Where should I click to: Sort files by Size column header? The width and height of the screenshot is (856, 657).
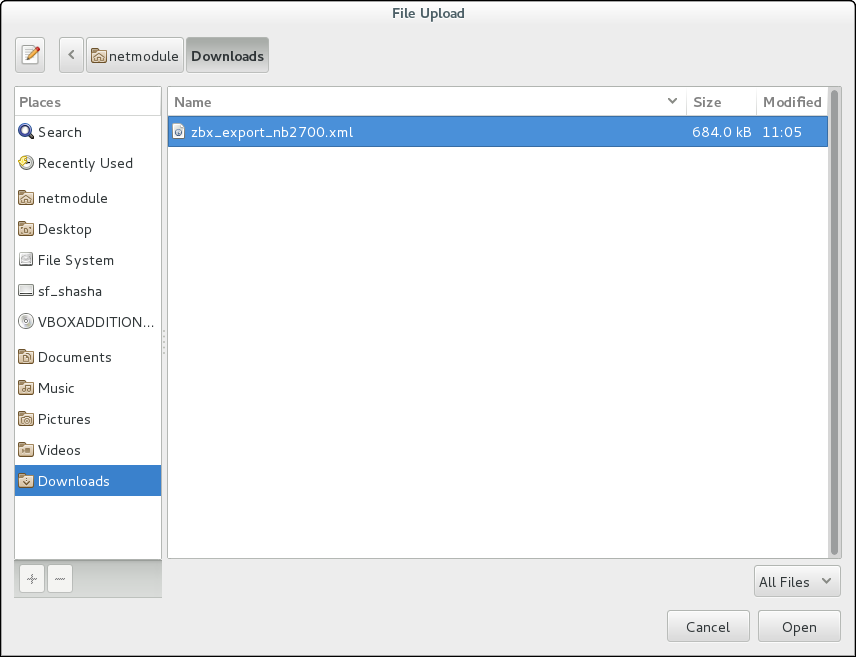pos(721,102)
